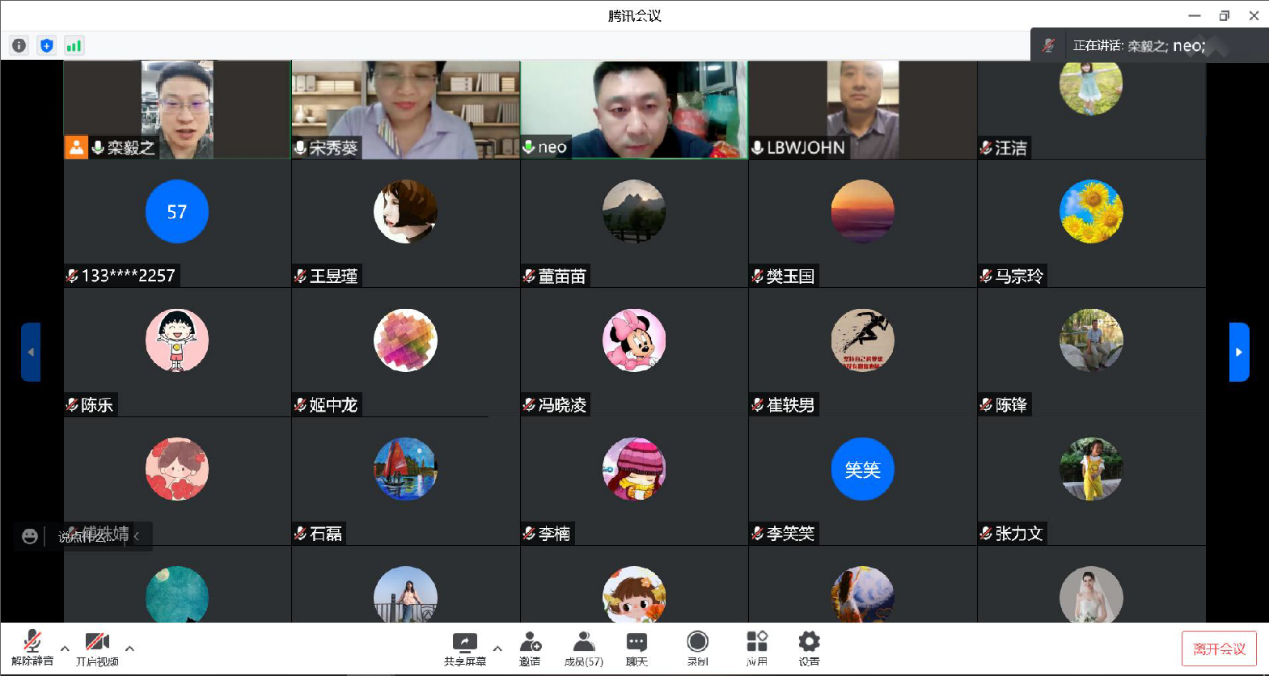Expand the arrow beside 共享屏幕
1269x676 pixels.
pyautogui.click(x=497, y=648)
